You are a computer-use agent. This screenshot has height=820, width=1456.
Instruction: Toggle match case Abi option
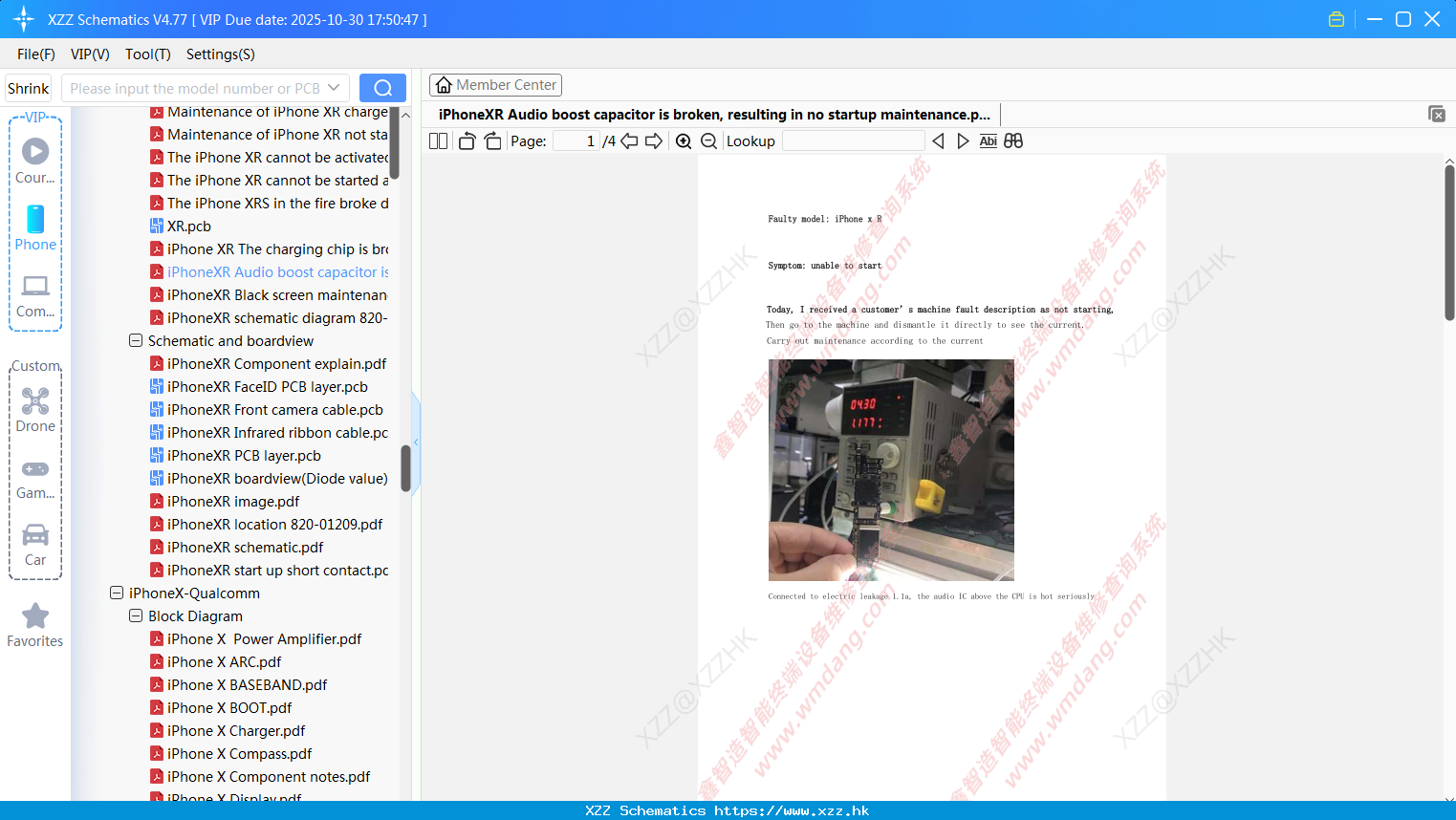(x=988, y=140)
